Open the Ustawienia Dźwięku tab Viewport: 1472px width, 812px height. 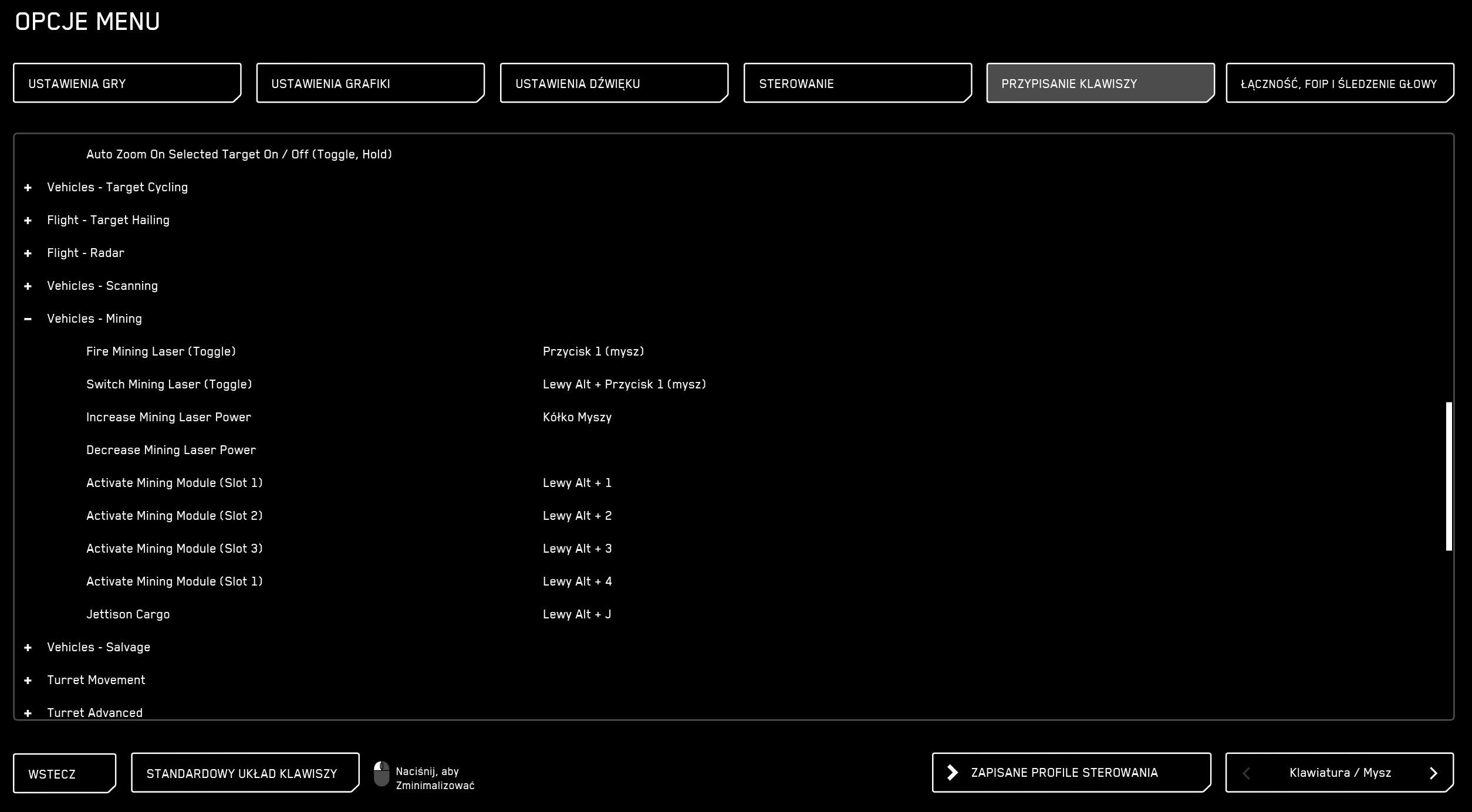tap(614, 83)
